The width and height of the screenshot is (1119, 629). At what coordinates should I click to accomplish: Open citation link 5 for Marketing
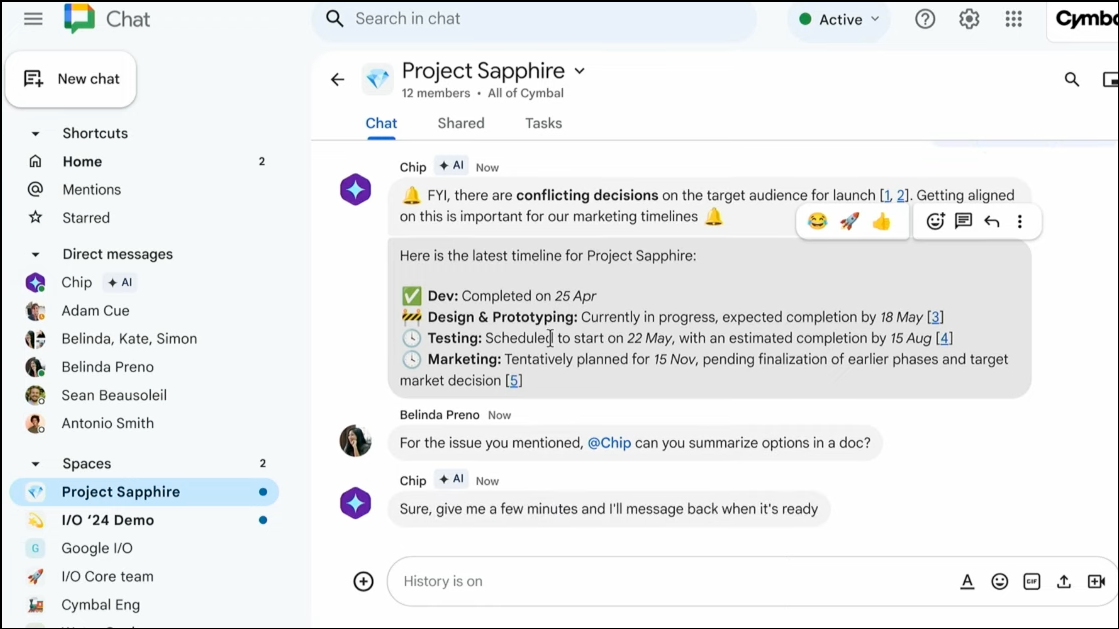514,381
